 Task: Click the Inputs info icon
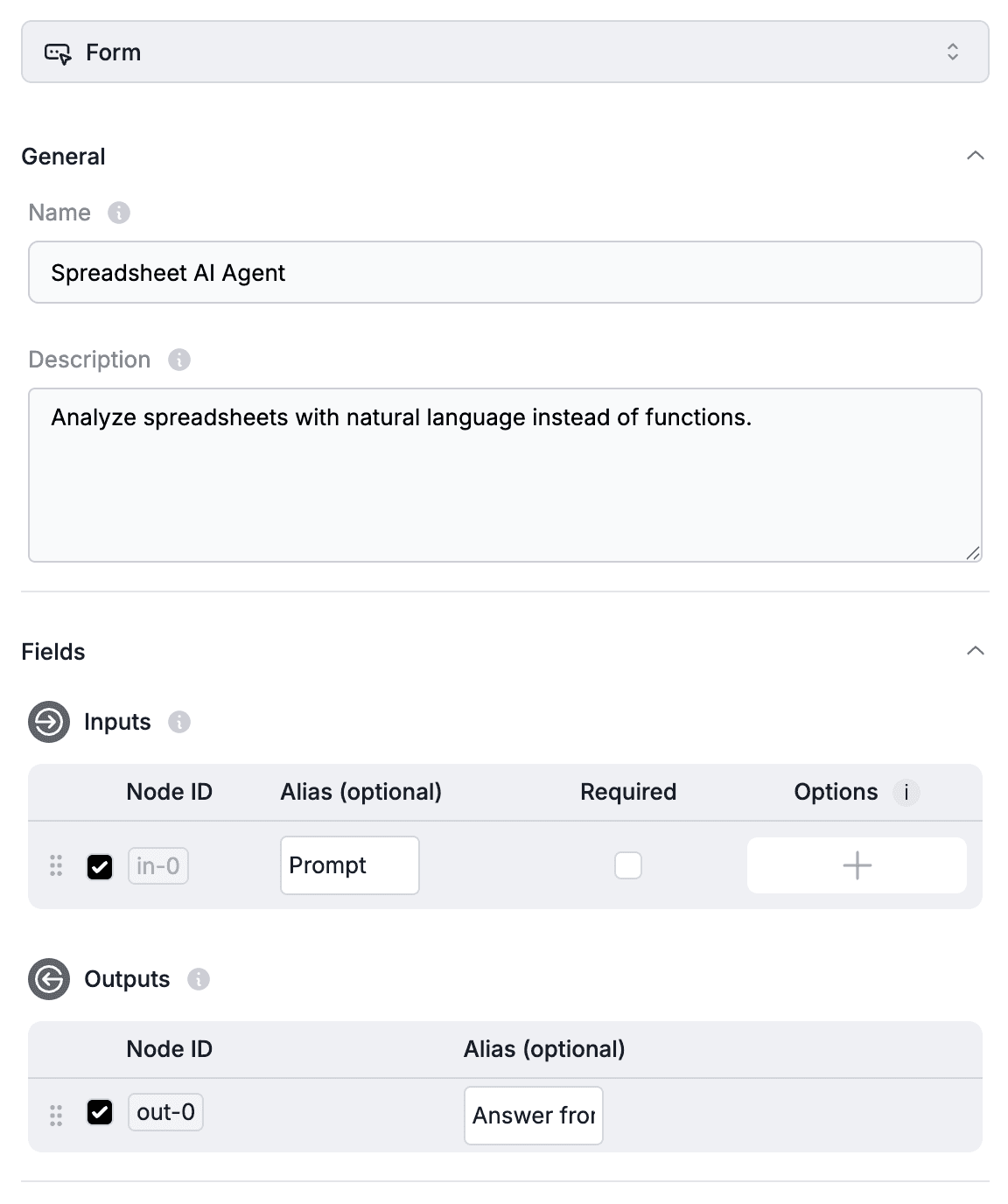click(x=179, y=722)
